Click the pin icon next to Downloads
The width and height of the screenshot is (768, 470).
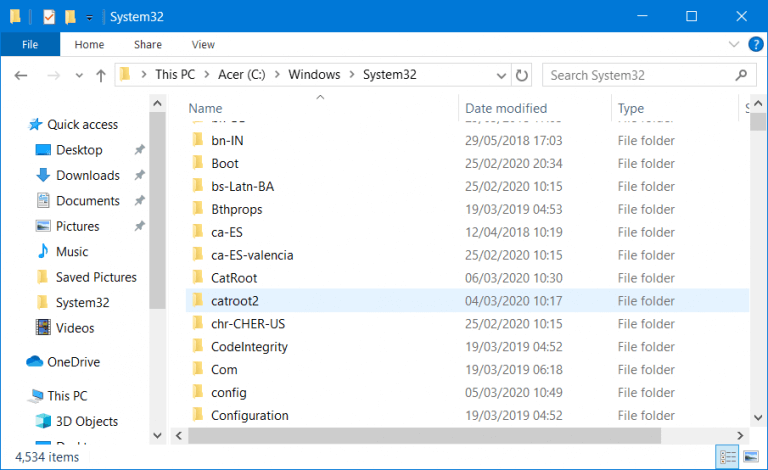[x=140, y=175]
